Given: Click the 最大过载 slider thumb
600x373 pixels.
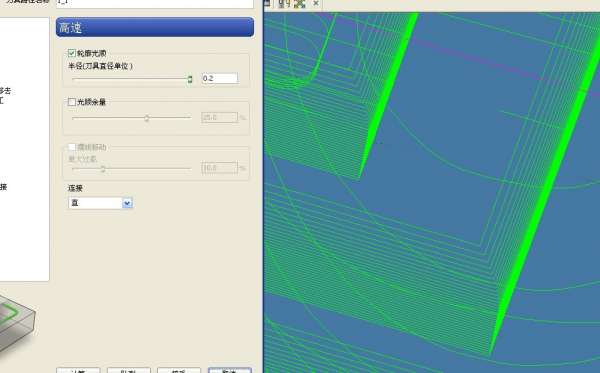Looking at the screenshot, I should pyautogui.click(x=103, y=169).
